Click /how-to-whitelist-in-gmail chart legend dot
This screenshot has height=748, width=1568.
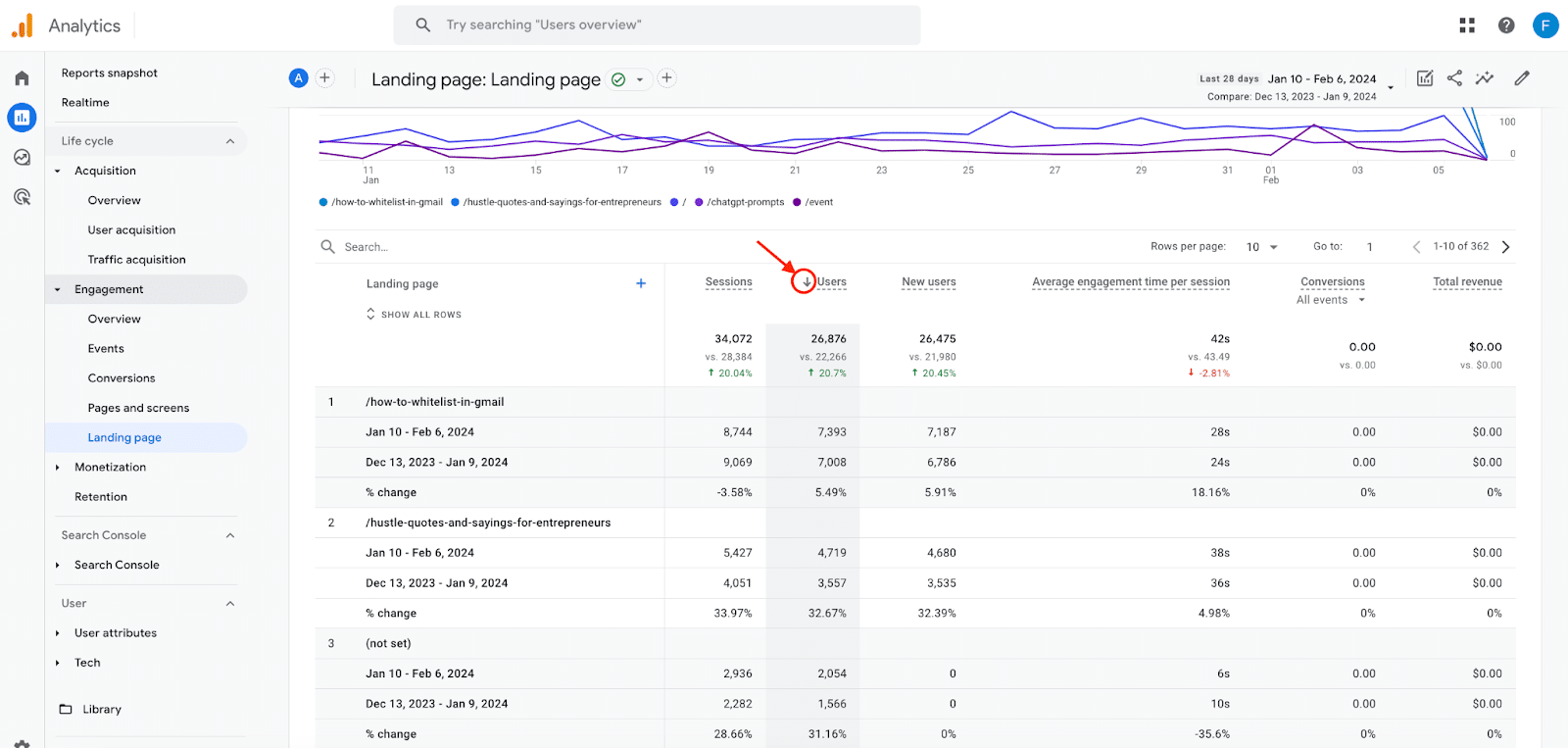(x=323, y=203)
